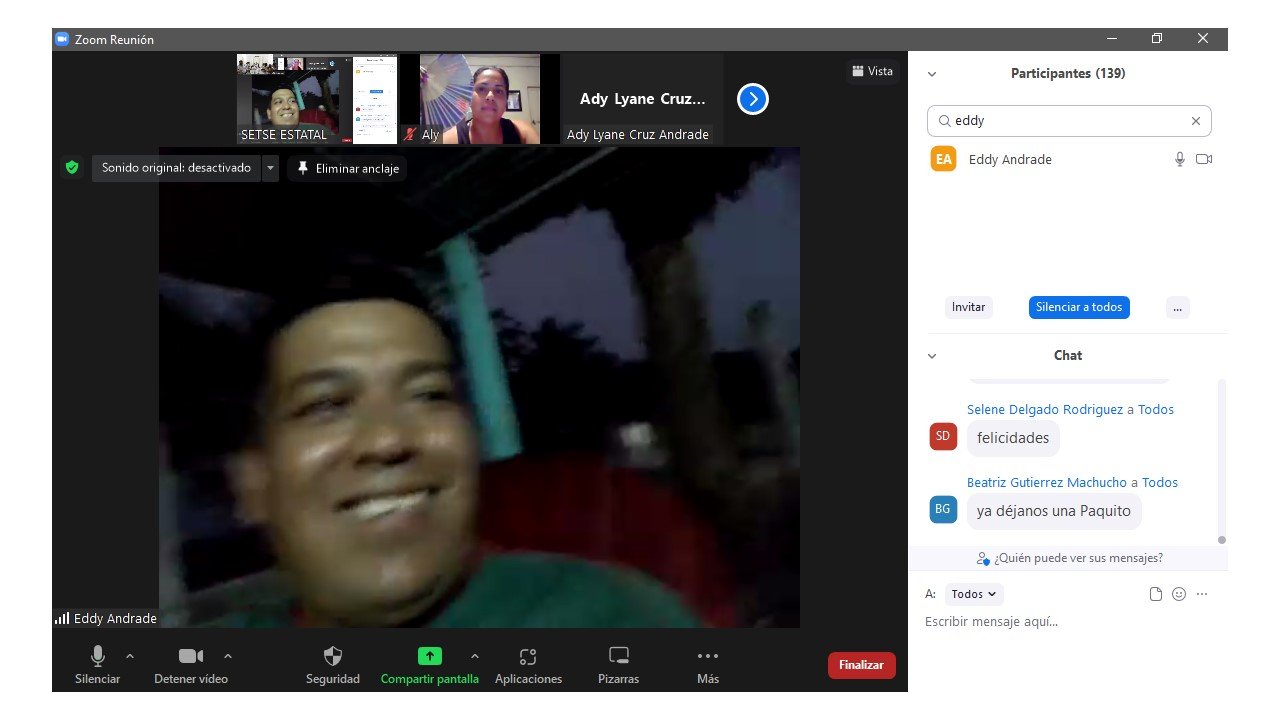Viewport: 1280px width, 720px height.
Task: Open the emoji picker in chat
Action: 1179,594
